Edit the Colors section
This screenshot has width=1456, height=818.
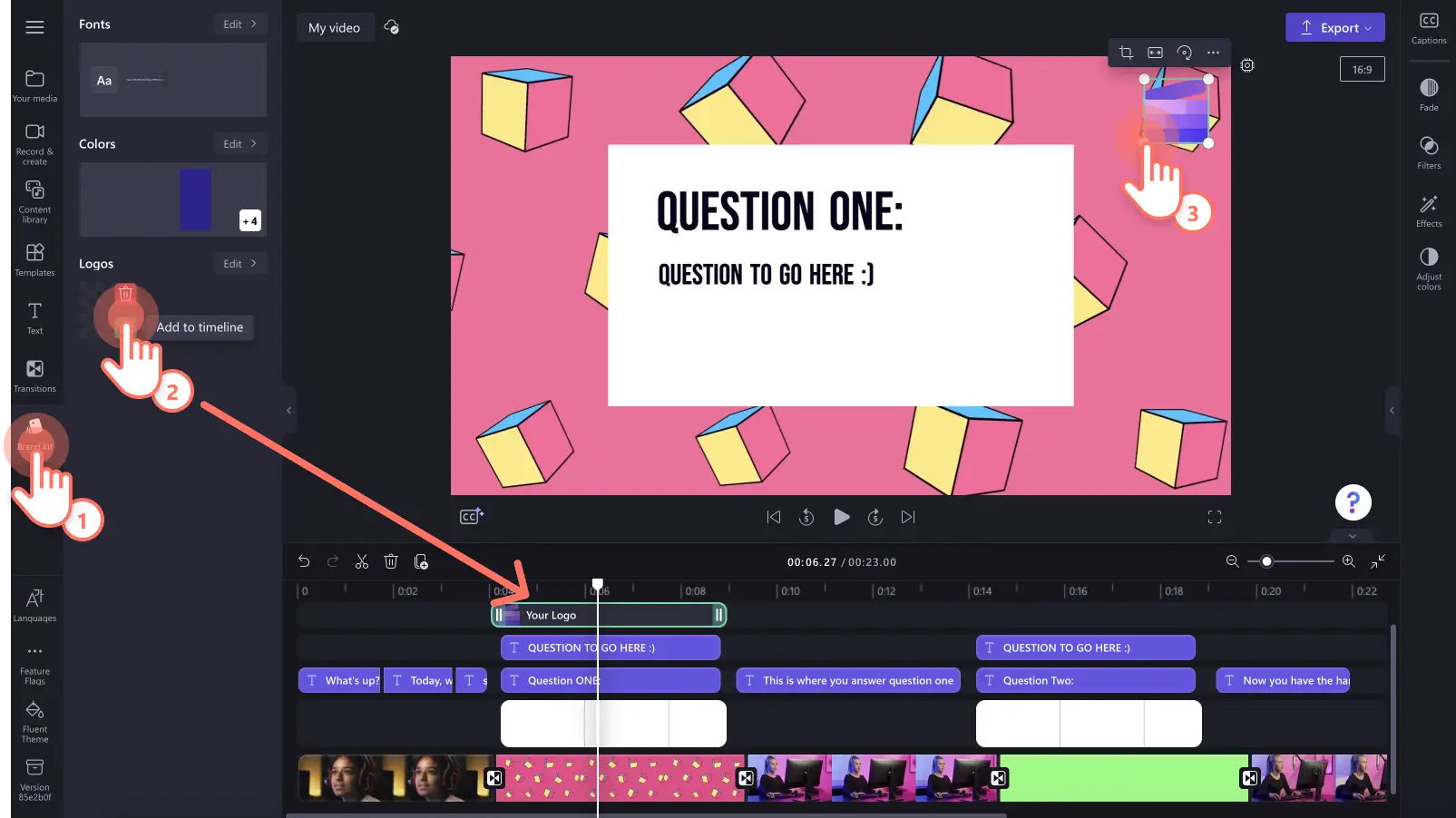click(239, 144)
